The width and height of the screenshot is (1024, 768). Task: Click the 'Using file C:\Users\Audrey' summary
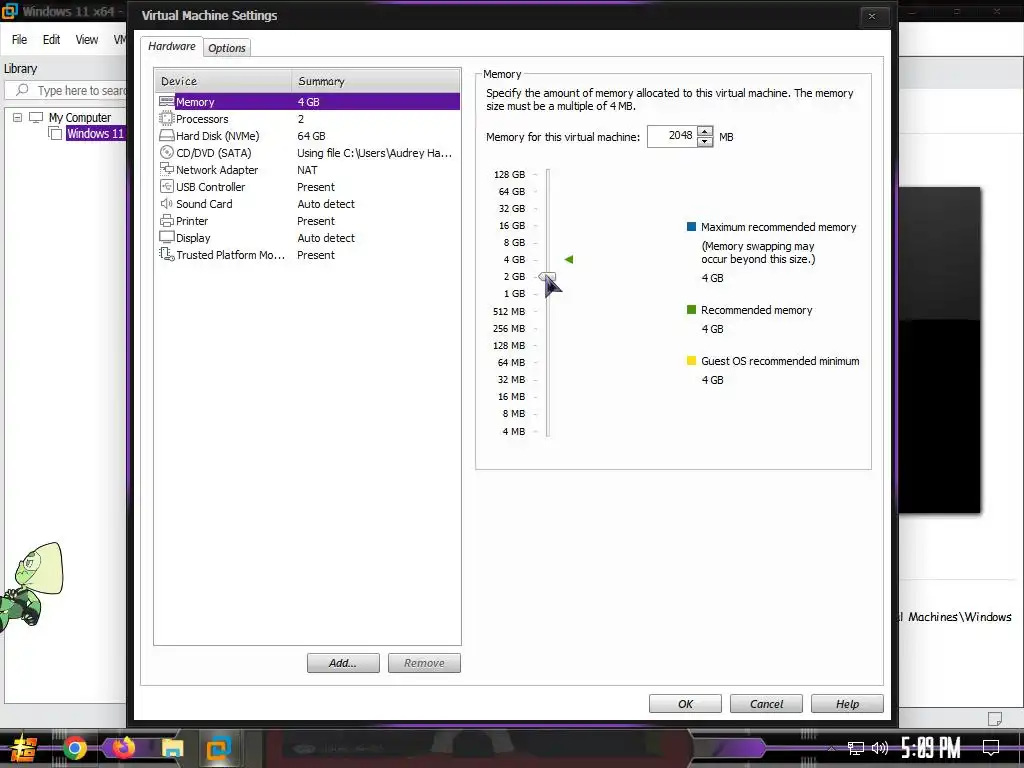374,153
